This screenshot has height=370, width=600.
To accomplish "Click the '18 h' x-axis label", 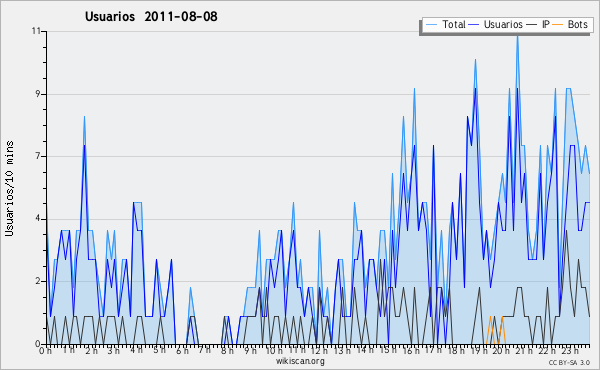I will [456, 351].
